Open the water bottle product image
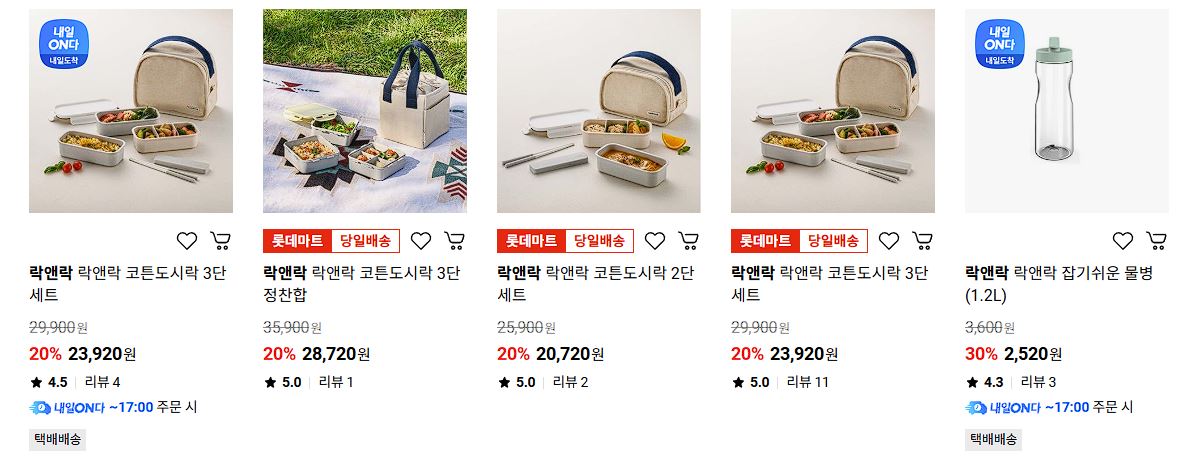1184x466 pixels. [x=1066, y=111]
